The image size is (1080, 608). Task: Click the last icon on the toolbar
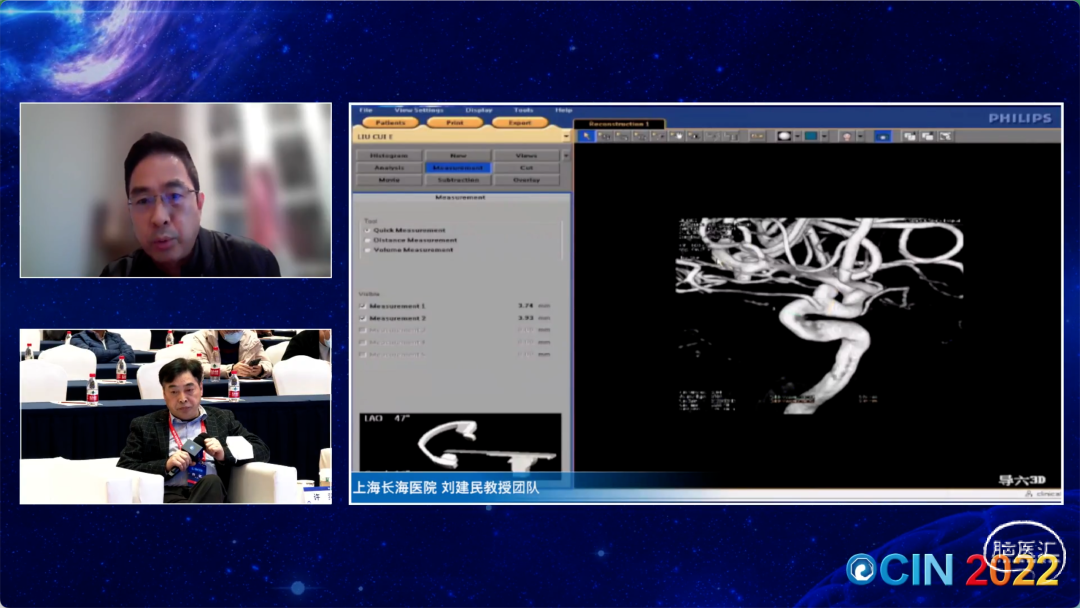[946, 136]
